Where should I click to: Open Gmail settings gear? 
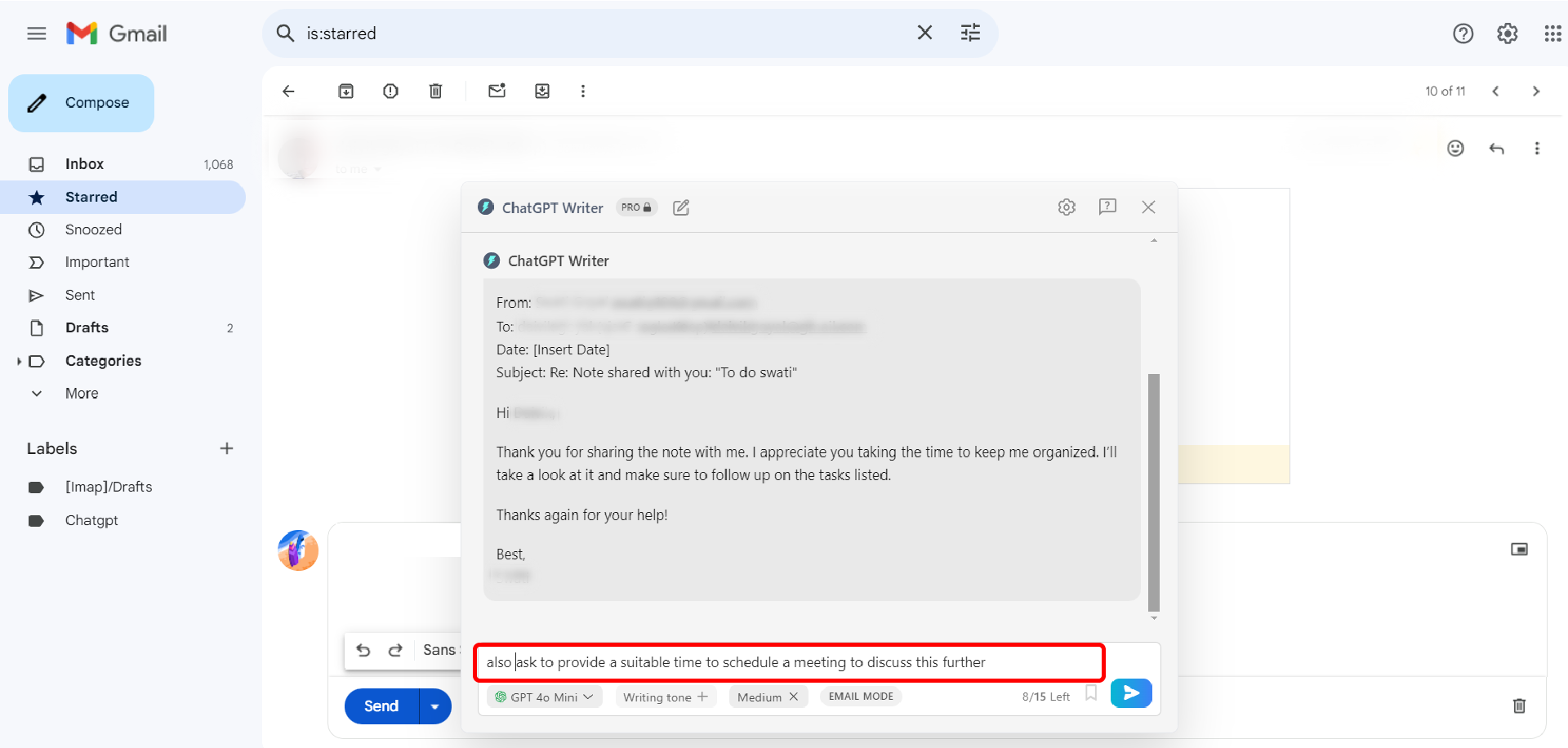click(x=1507, y=33)
